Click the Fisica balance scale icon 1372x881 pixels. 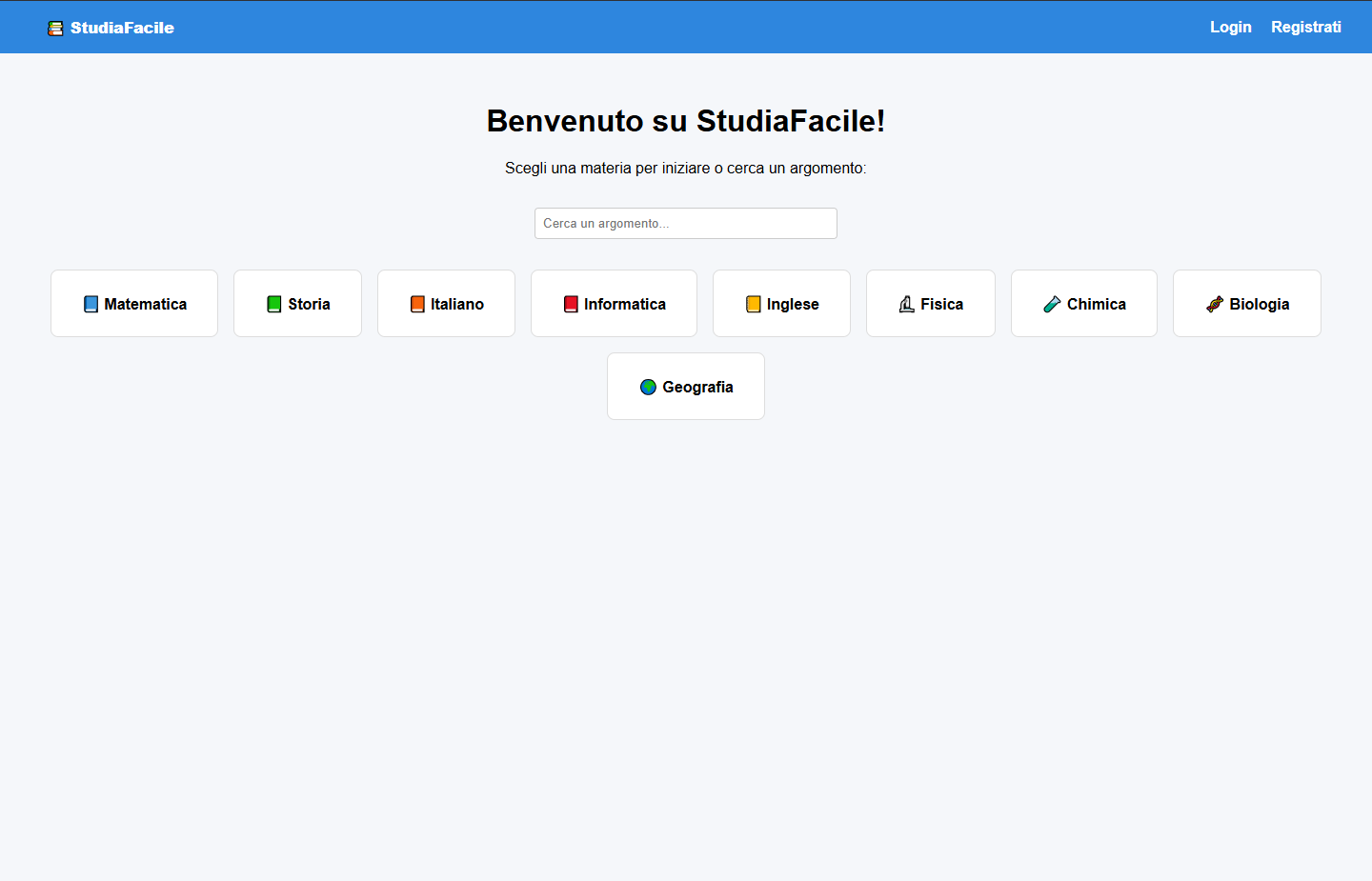pyautogui.click(x=905, y=303)
